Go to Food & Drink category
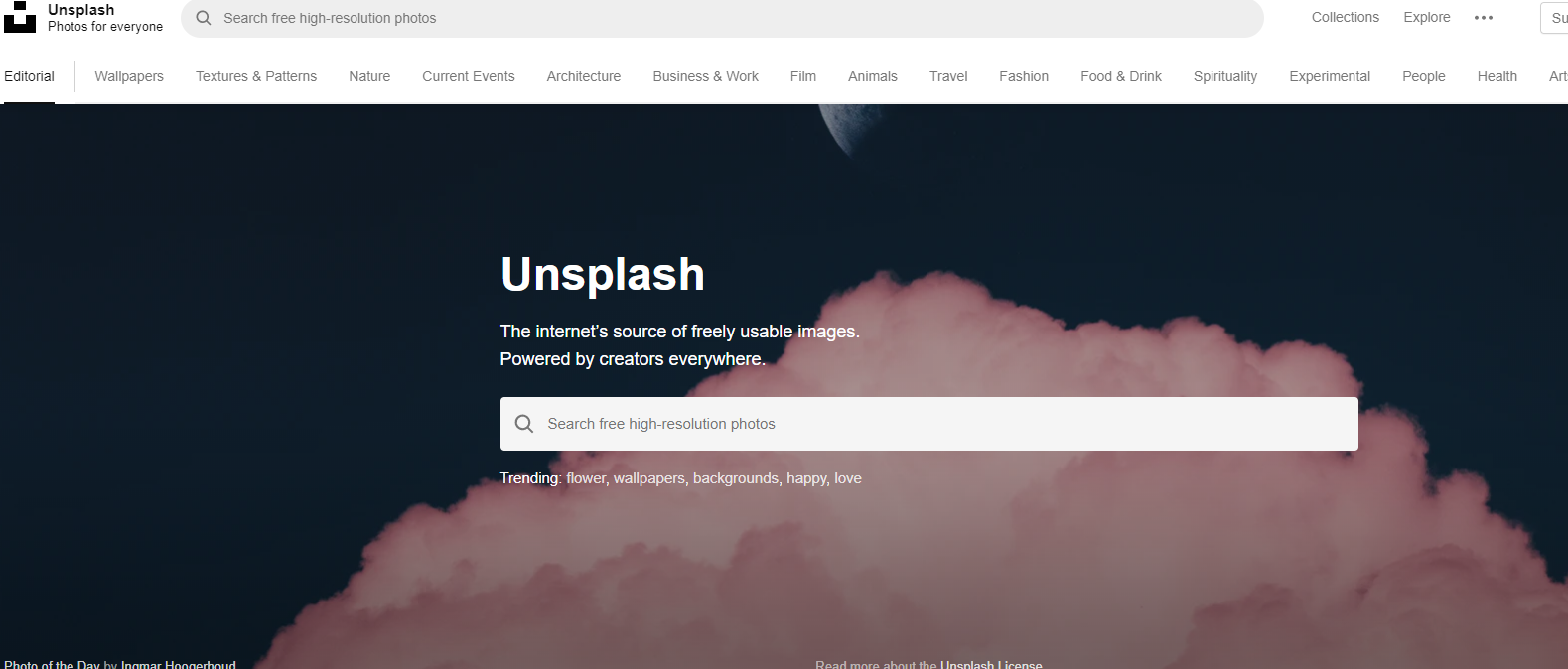Image resolution: width=1568 pixels, height=669 pixels. [x=1121, y=76]
